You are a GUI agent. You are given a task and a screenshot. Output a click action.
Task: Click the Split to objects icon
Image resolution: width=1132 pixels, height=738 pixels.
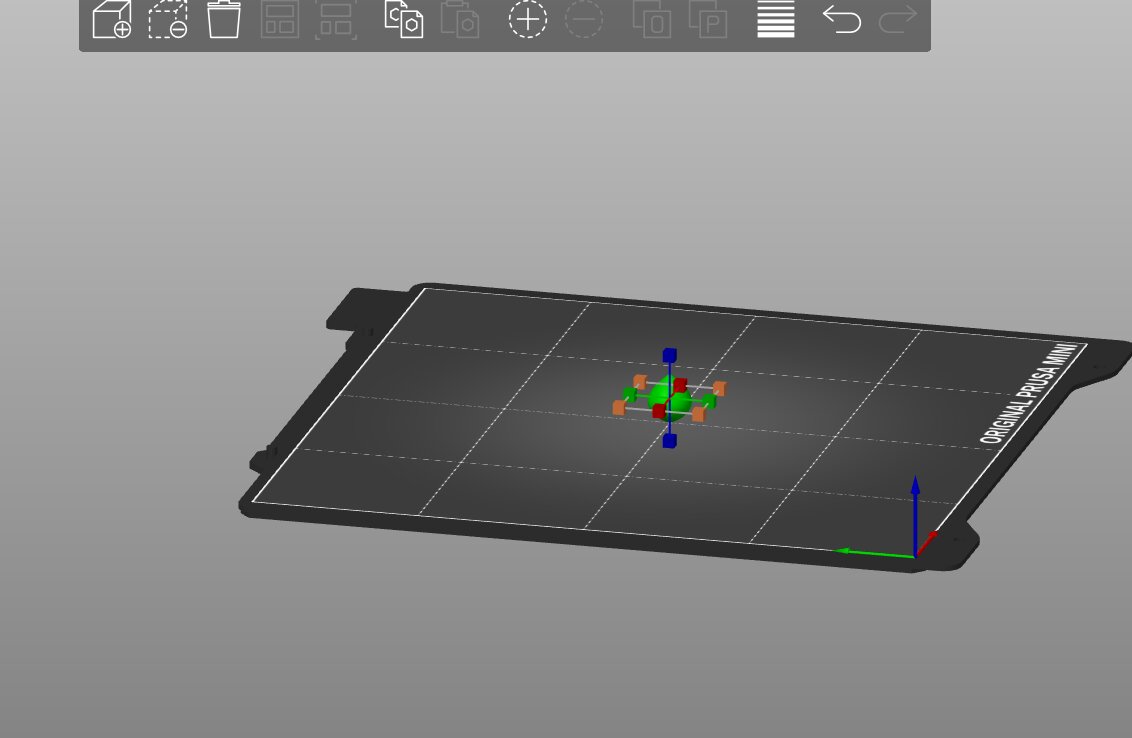click(652, 19)
